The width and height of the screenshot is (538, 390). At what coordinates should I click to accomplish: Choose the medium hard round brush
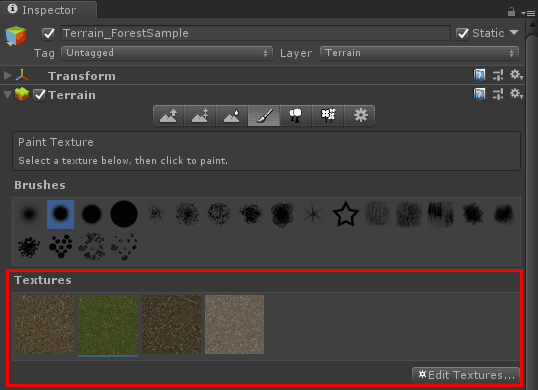click(92, 214)
